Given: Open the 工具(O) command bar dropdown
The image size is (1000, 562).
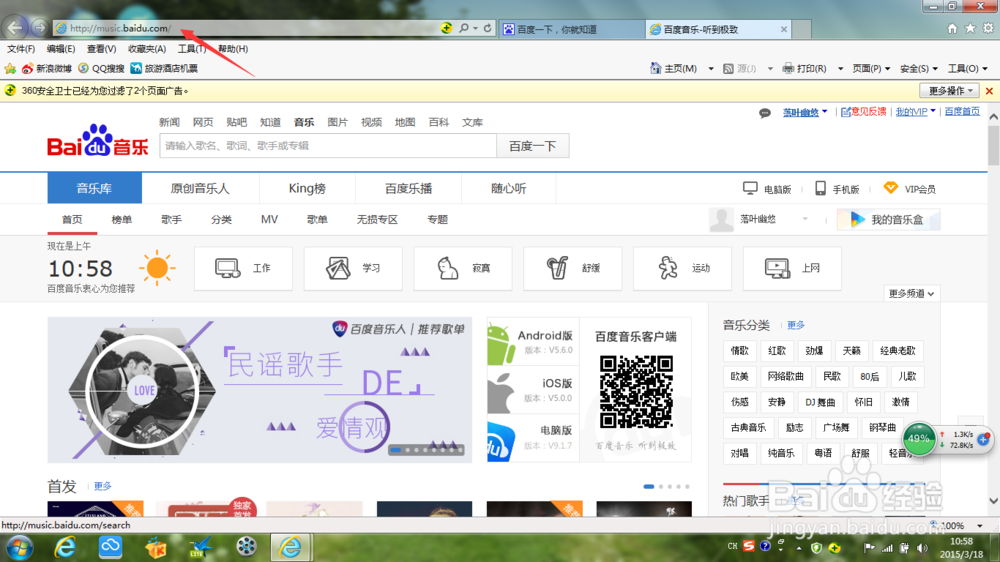Looking at the screenshot, I should (x=967, y=69).
